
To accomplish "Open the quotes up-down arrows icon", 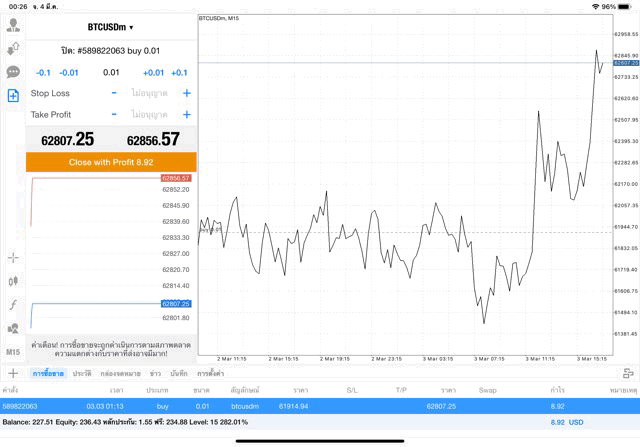I will (x=13, y=48).
